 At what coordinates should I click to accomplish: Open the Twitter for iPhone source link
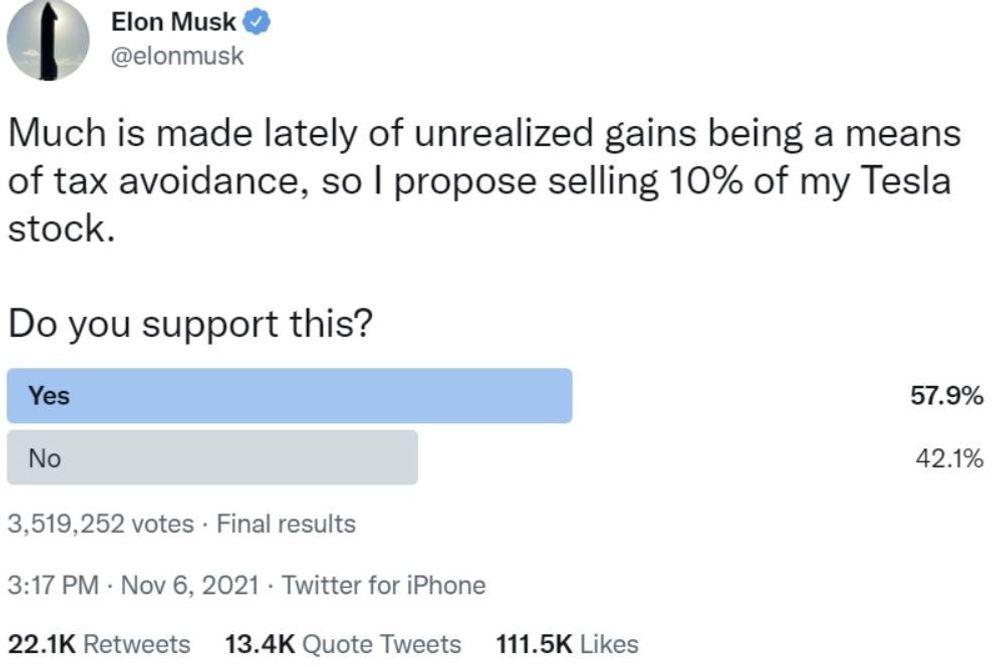pyautogui.click(x=384, y=585)
